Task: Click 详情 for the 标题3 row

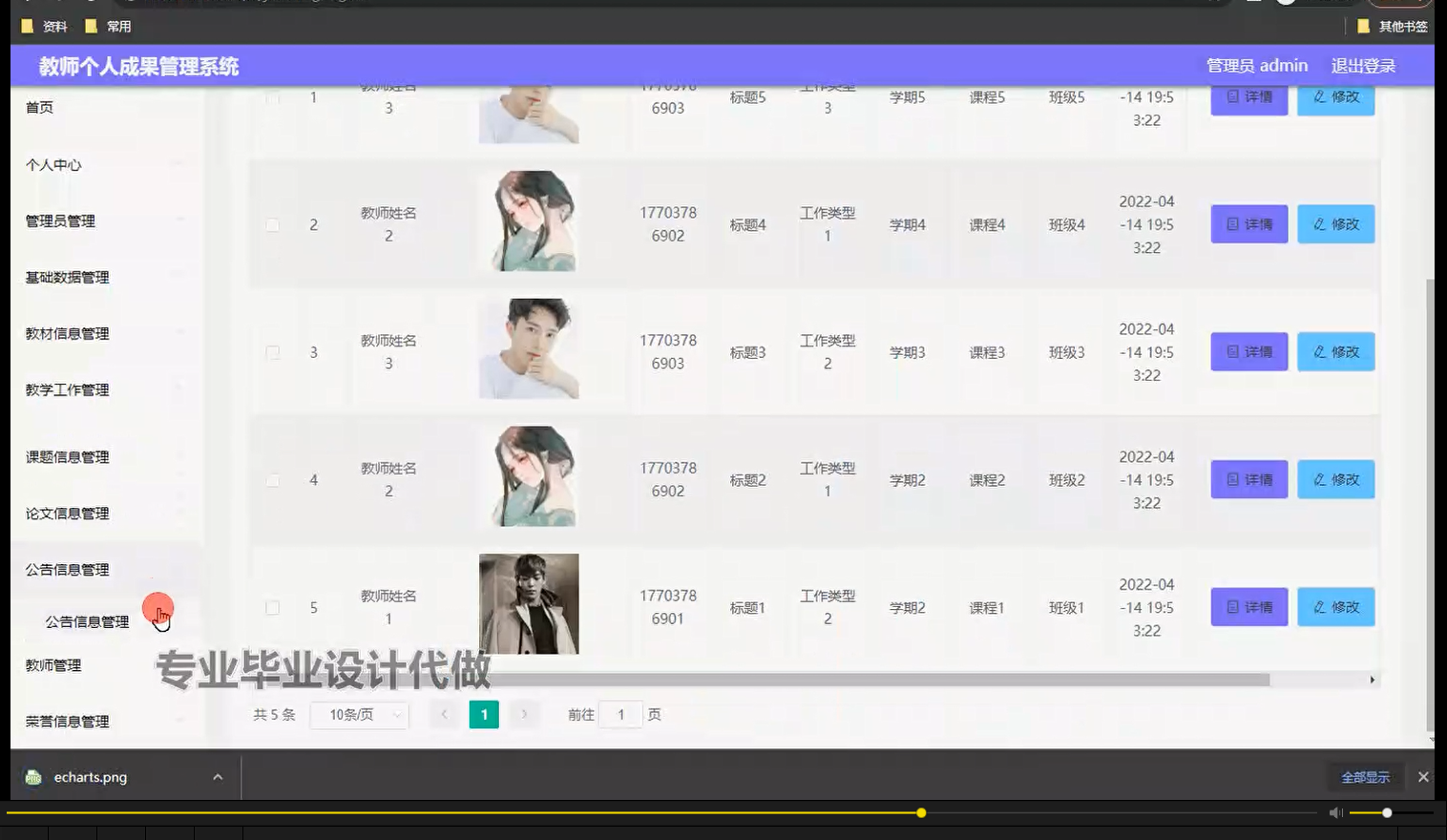Action: 1249,352
